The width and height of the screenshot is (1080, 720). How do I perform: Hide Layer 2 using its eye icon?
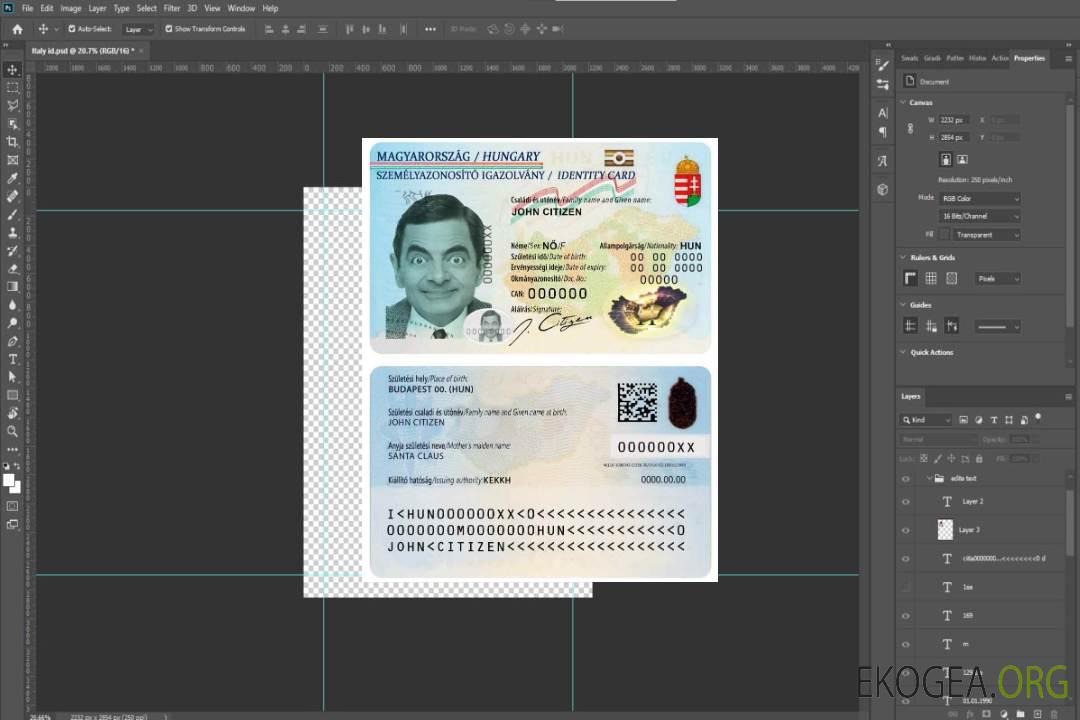pos(906,502)
